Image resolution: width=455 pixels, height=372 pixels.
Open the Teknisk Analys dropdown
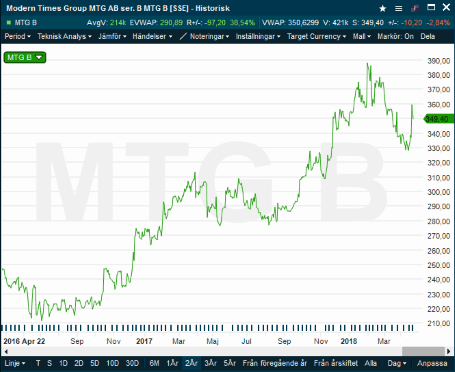pos(64,36)
